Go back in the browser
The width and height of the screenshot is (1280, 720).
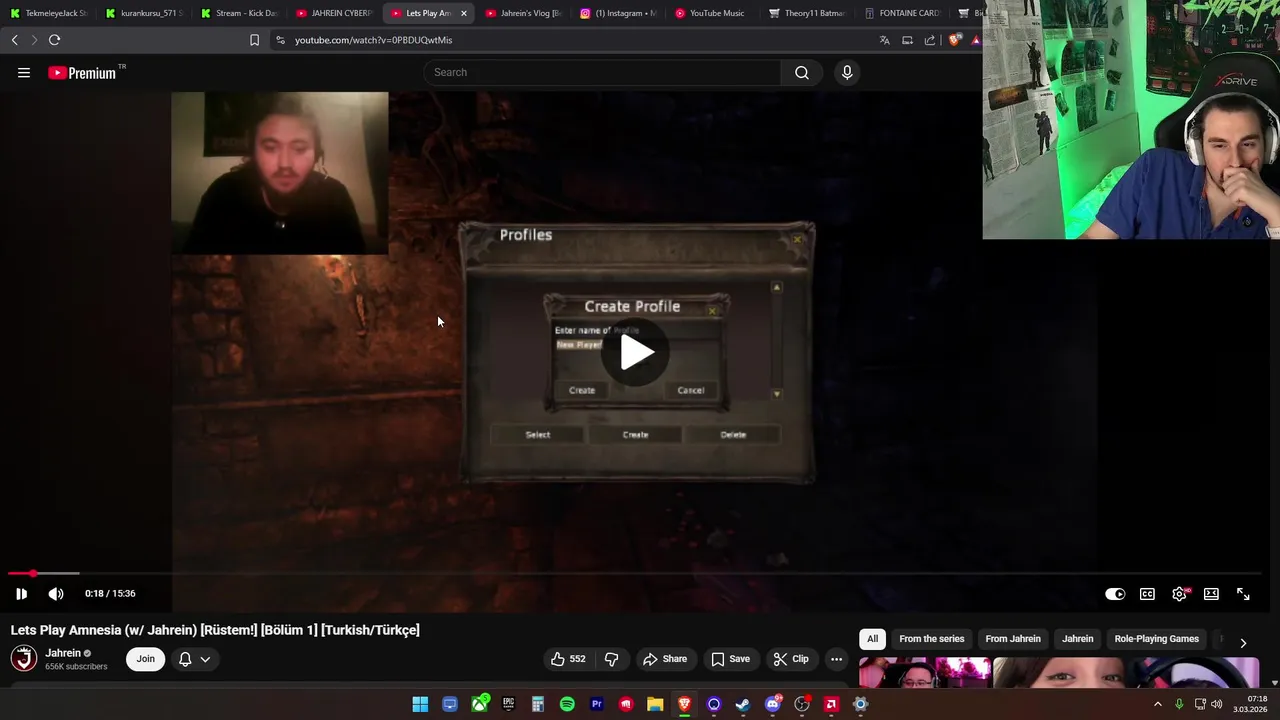pyautogui.click(x=14, y=40)
